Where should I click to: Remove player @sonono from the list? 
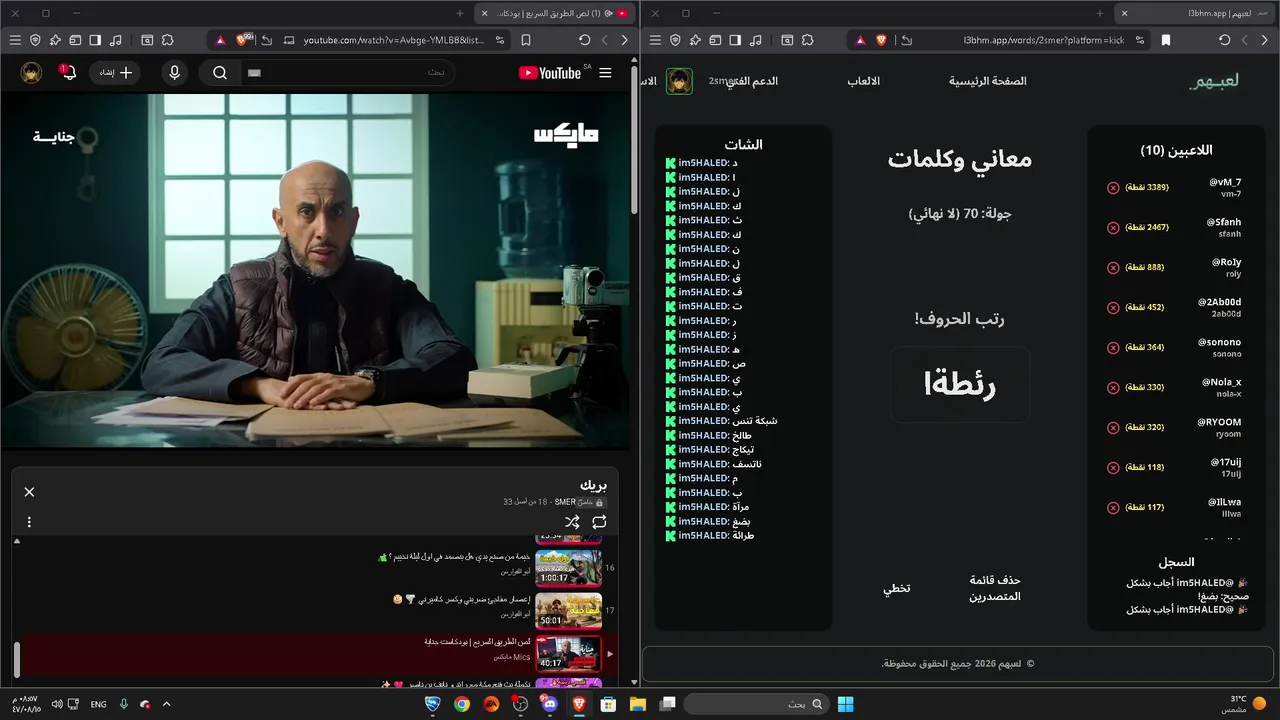1113,348
